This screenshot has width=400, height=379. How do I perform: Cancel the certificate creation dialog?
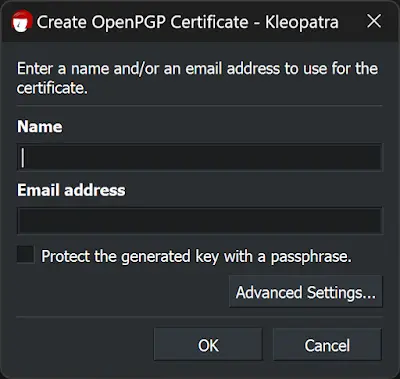pyautogui.click(x=327, y=345)
